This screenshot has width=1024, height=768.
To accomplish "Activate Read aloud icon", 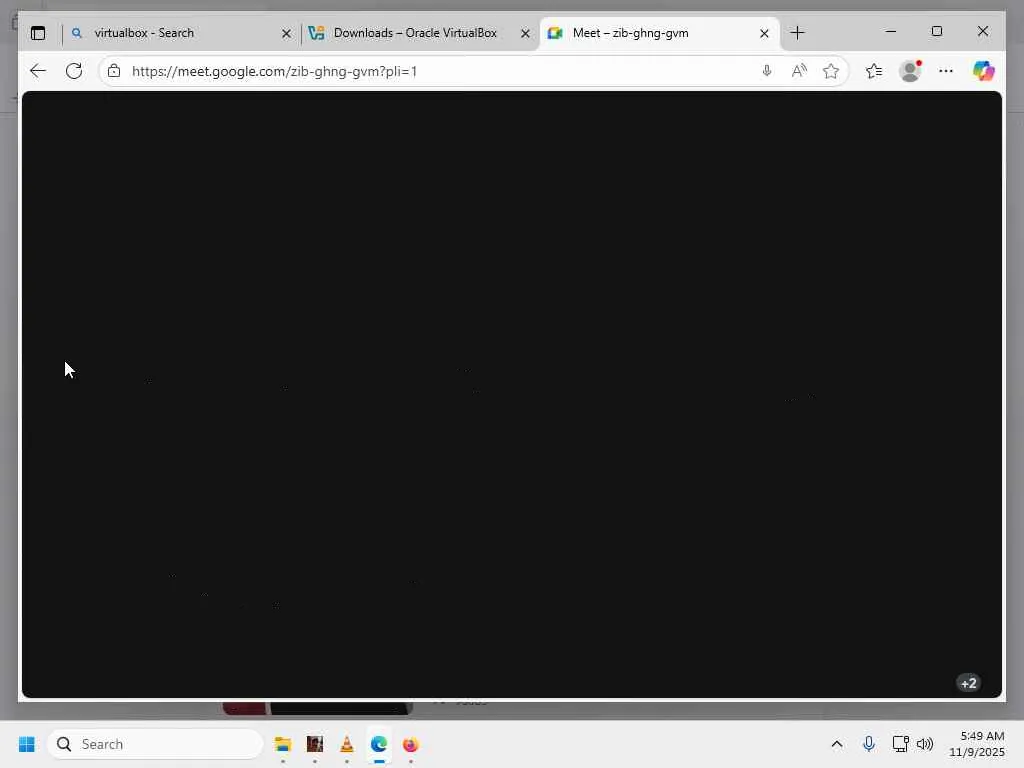I will point(799,71).
